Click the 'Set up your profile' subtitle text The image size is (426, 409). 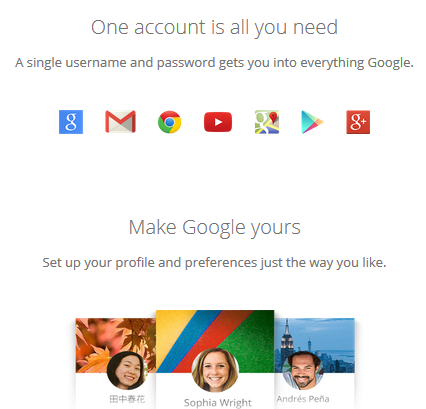(x=214, y=263)
